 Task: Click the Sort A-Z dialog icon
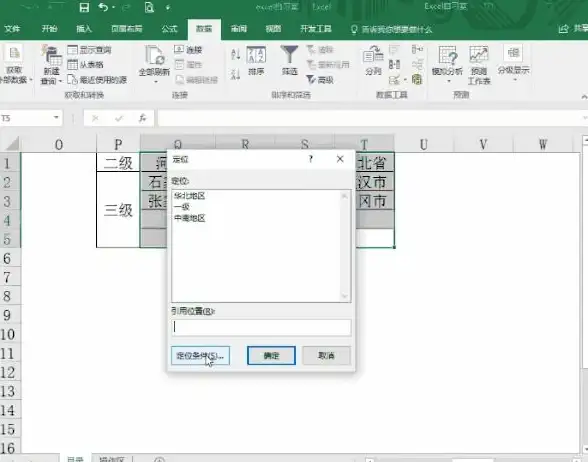256,55
